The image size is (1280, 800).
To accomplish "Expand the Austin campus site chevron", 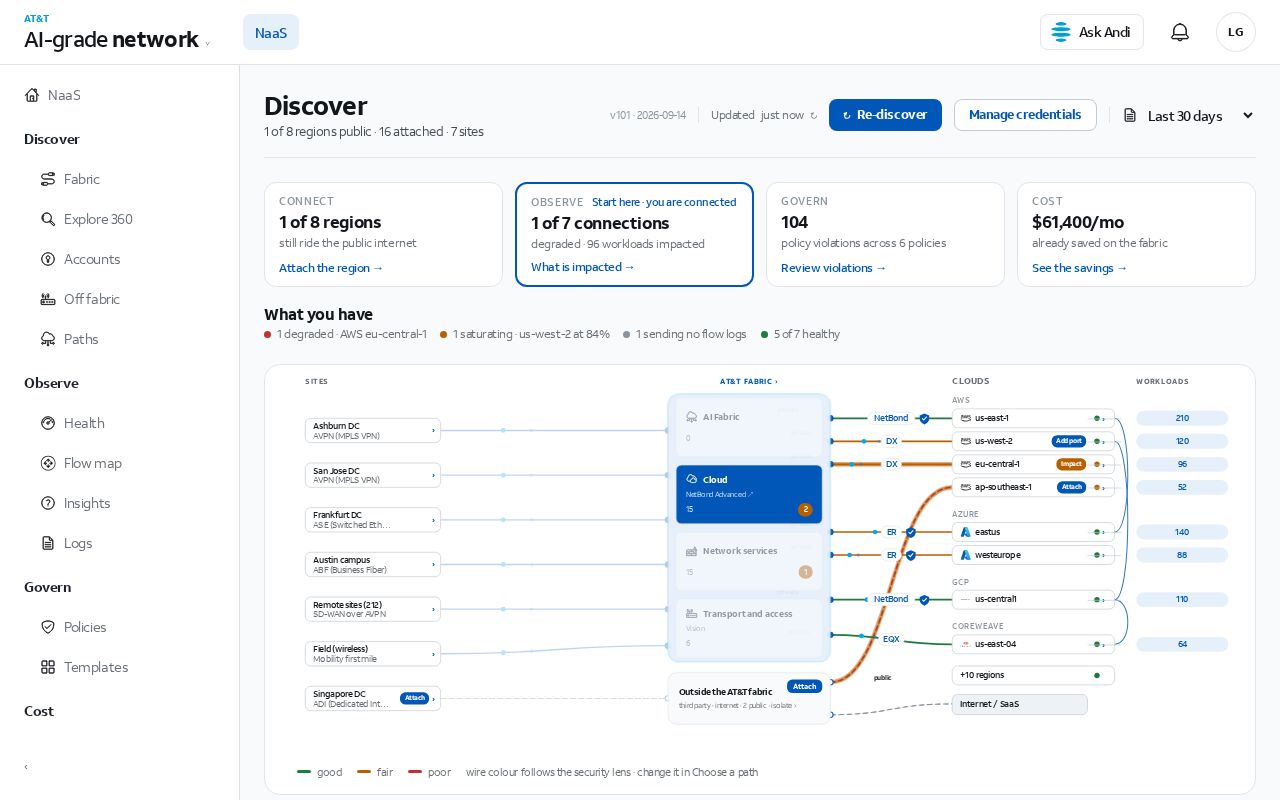I will [x=433, y=564].
